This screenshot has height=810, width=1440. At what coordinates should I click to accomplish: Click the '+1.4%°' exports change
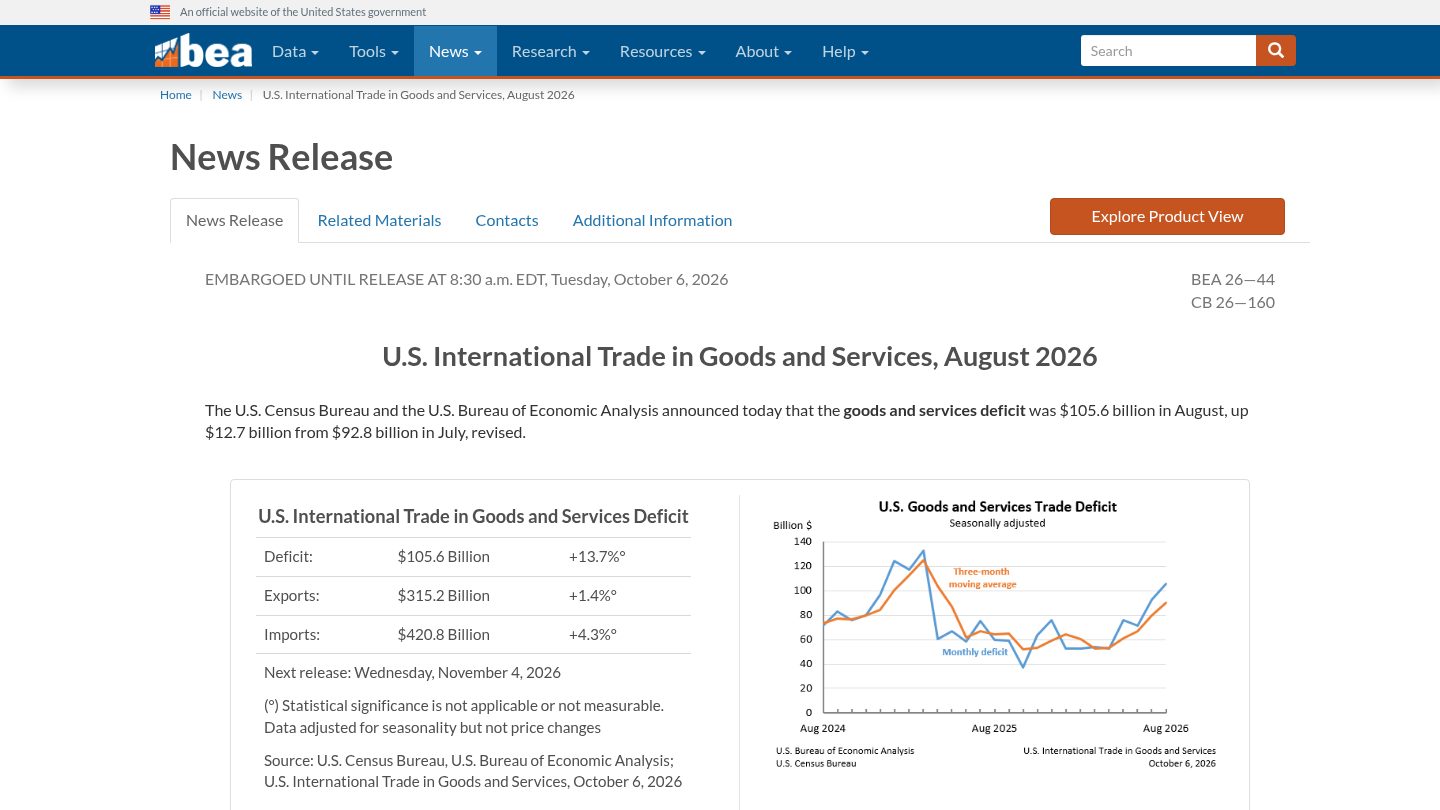point(593,595)
